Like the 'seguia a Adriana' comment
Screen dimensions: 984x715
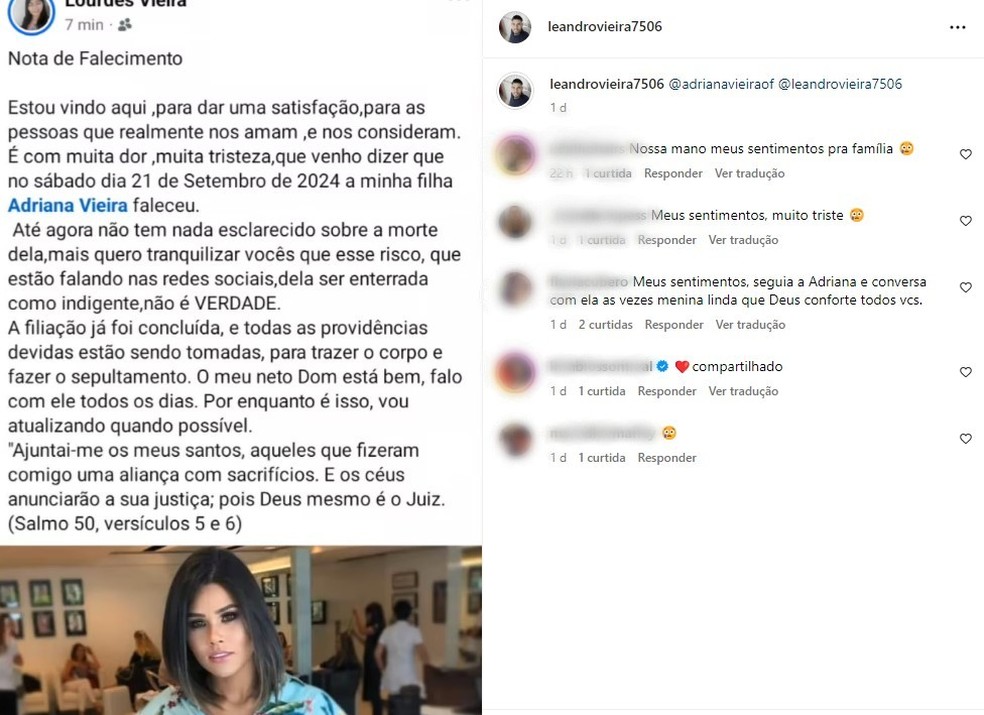click(x=966, y=288)
